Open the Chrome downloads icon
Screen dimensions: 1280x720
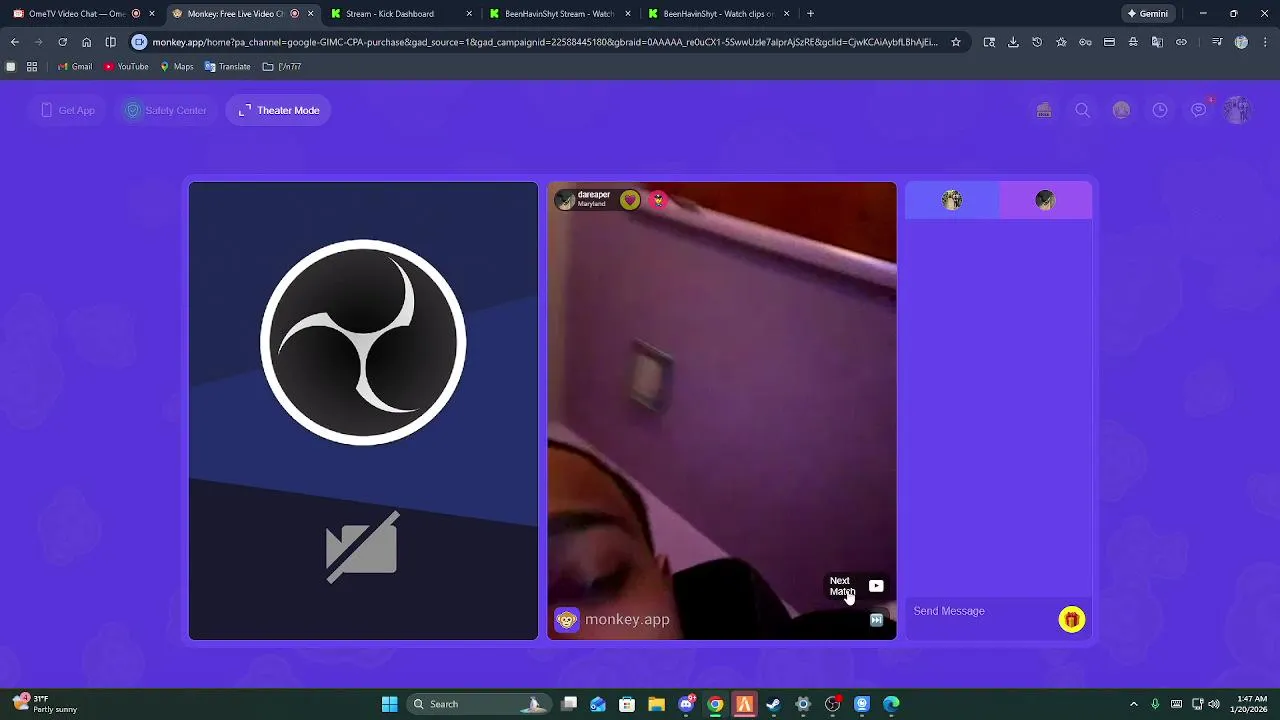point(1013,42)
